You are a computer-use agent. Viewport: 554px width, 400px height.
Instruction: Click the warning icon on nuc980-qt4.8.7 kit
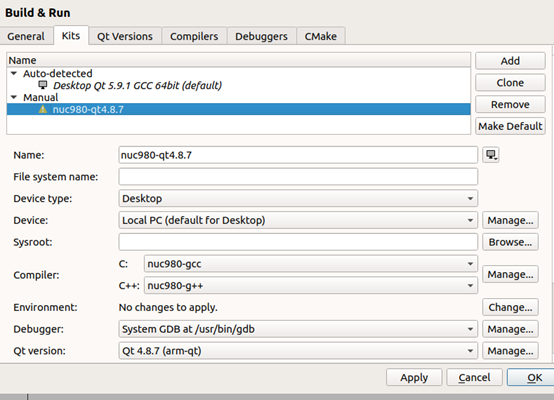point(43,109)
